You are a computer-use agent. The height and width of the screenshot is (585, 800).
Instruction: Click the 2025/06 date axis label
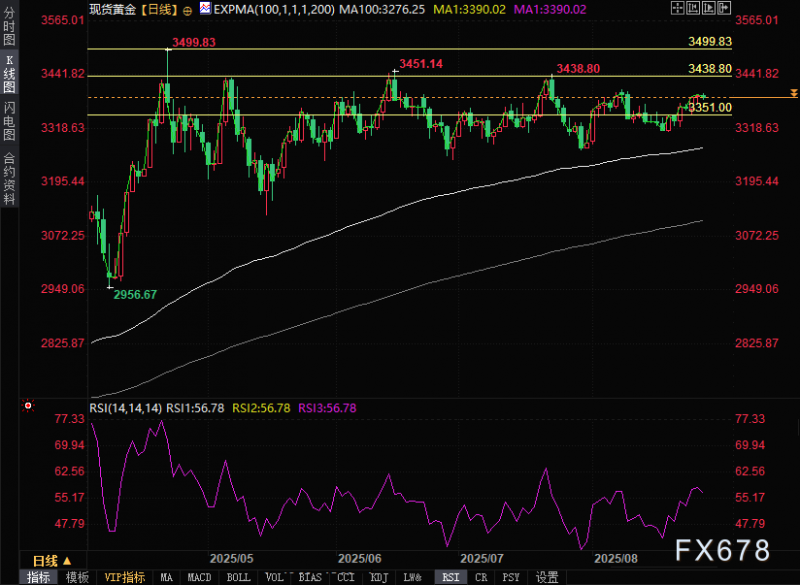(x=360, y=558)
